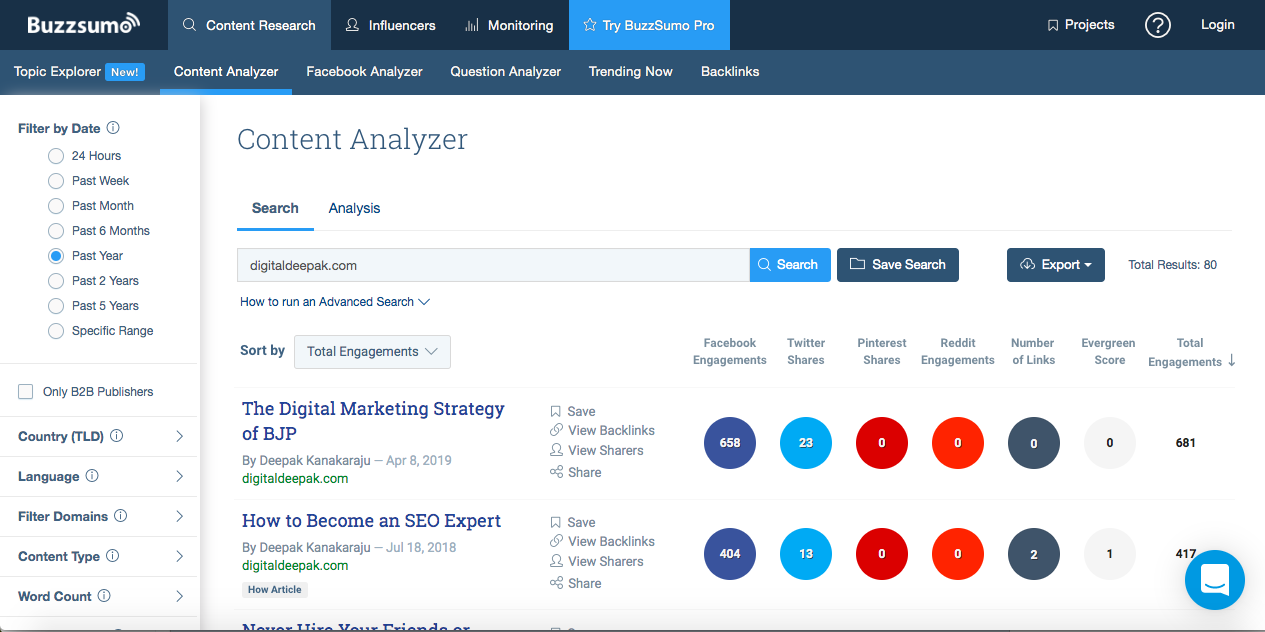This screenshot has width=1265, height=632.
Task: Select the 24 Hours date filter
Action: [56, 156]
